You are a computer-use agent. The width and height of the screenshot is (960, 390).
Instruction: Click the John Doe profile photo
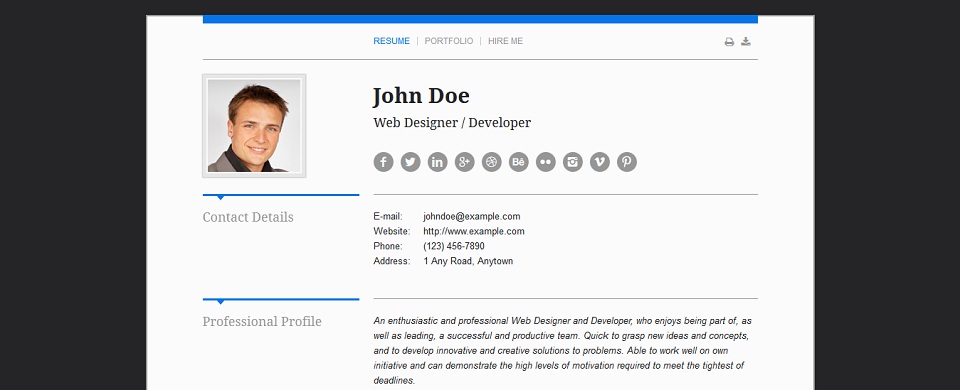click(254, 126)
